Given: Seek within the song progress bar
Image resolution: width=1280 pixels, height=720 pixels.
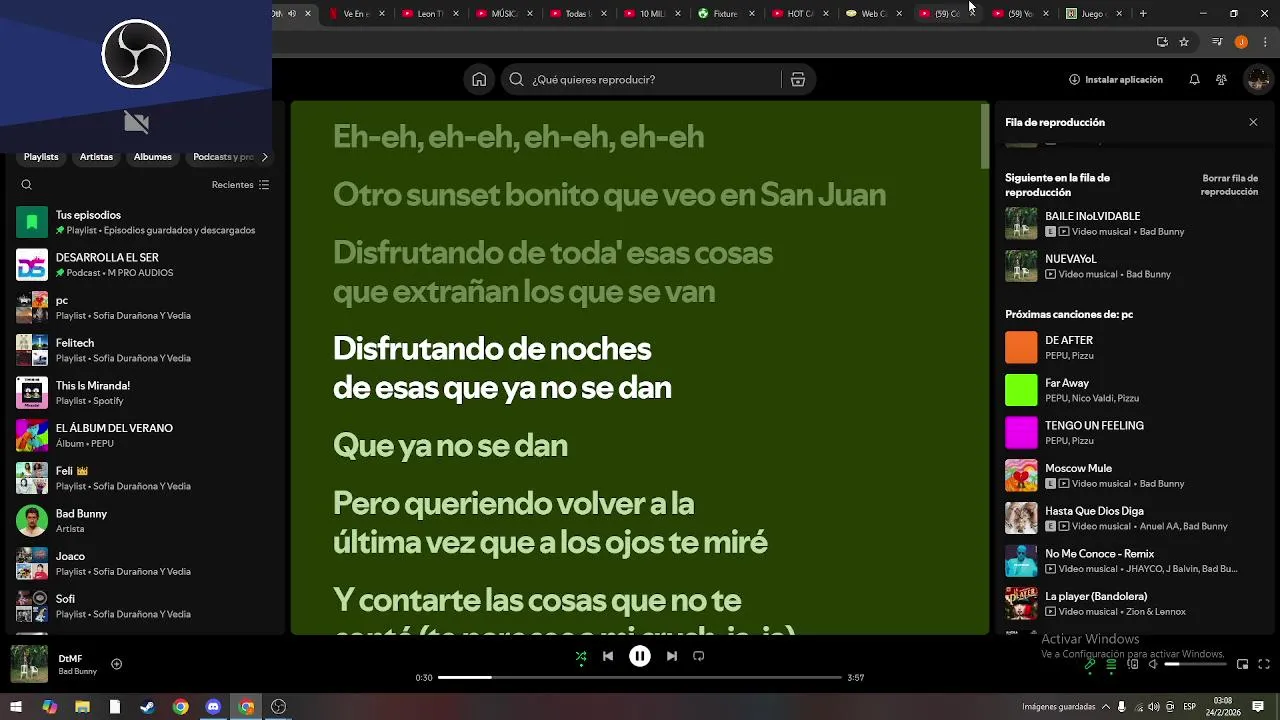Looking at the screenshot, I should pos(640,678).
